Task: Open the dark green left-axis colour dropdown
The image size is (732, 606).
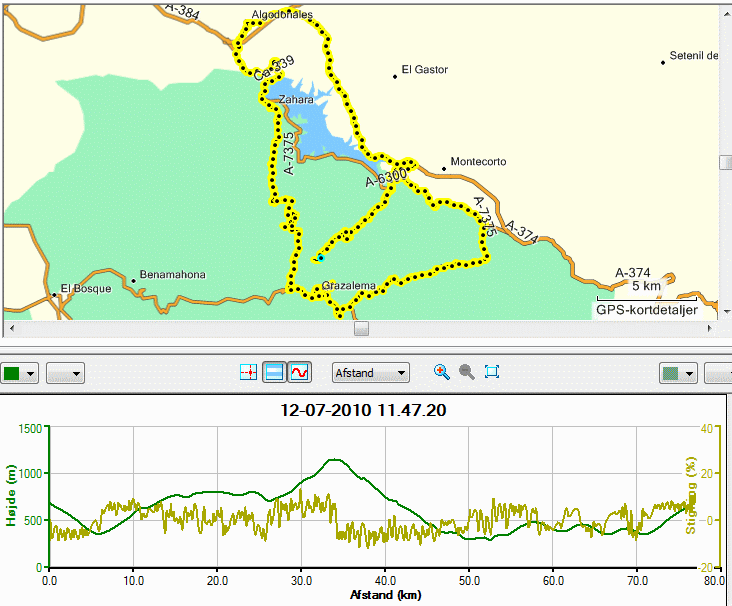Action: 19,373
